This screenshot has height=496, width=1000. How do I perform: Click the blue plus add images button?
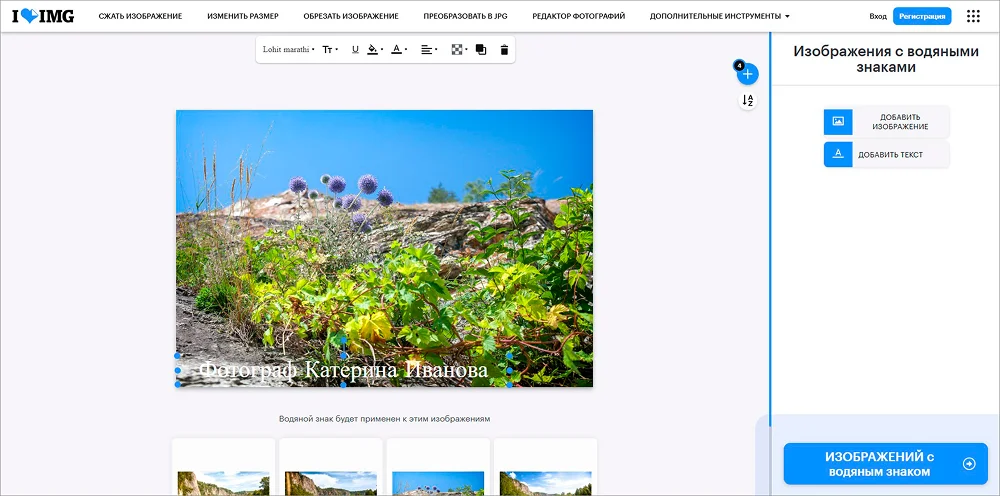[x=747, y=74]
